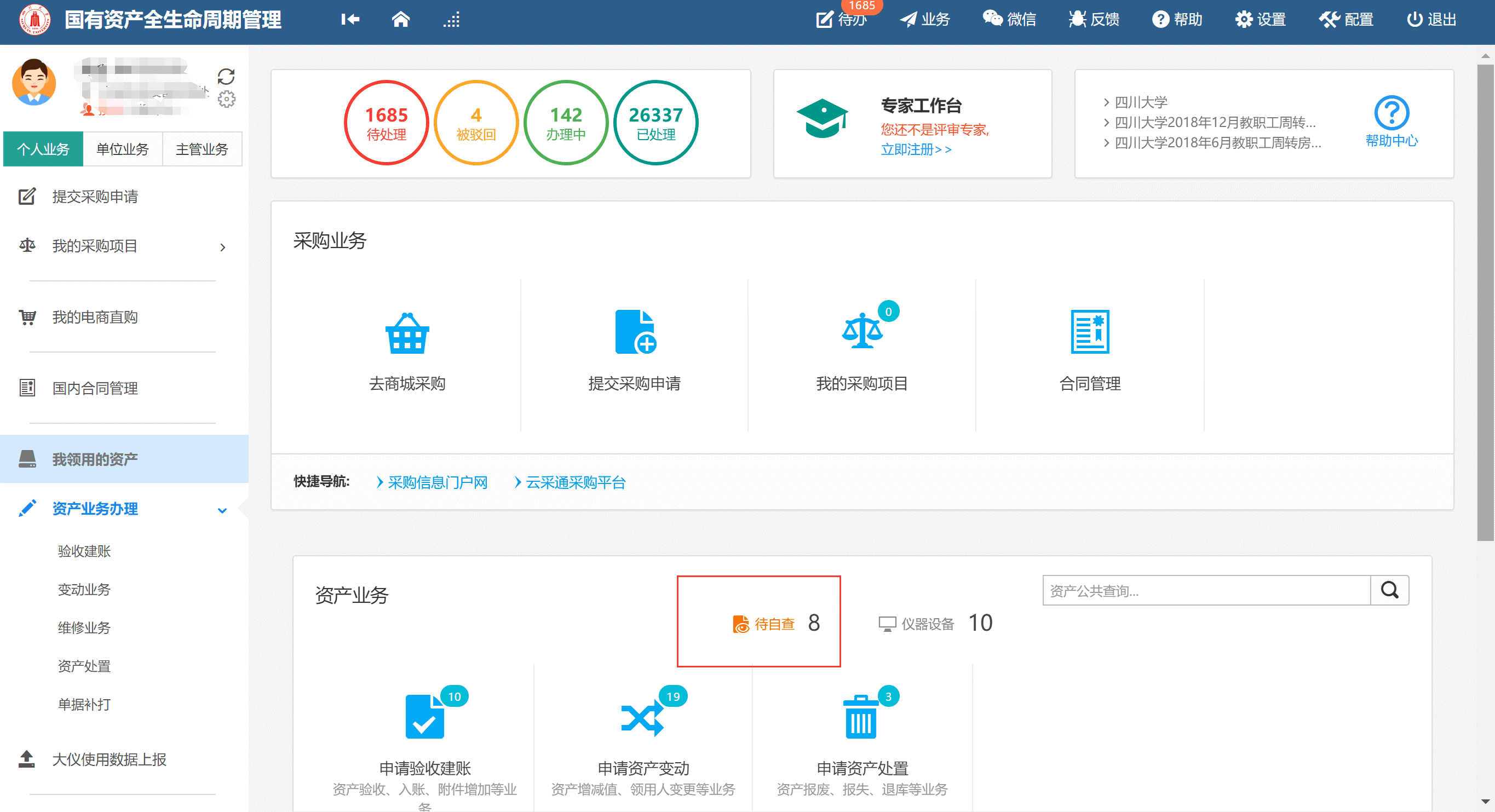Expand 我的采购项目 sidebar submenu
Screen dimensions: 1495x812
(x=222, y=247)
